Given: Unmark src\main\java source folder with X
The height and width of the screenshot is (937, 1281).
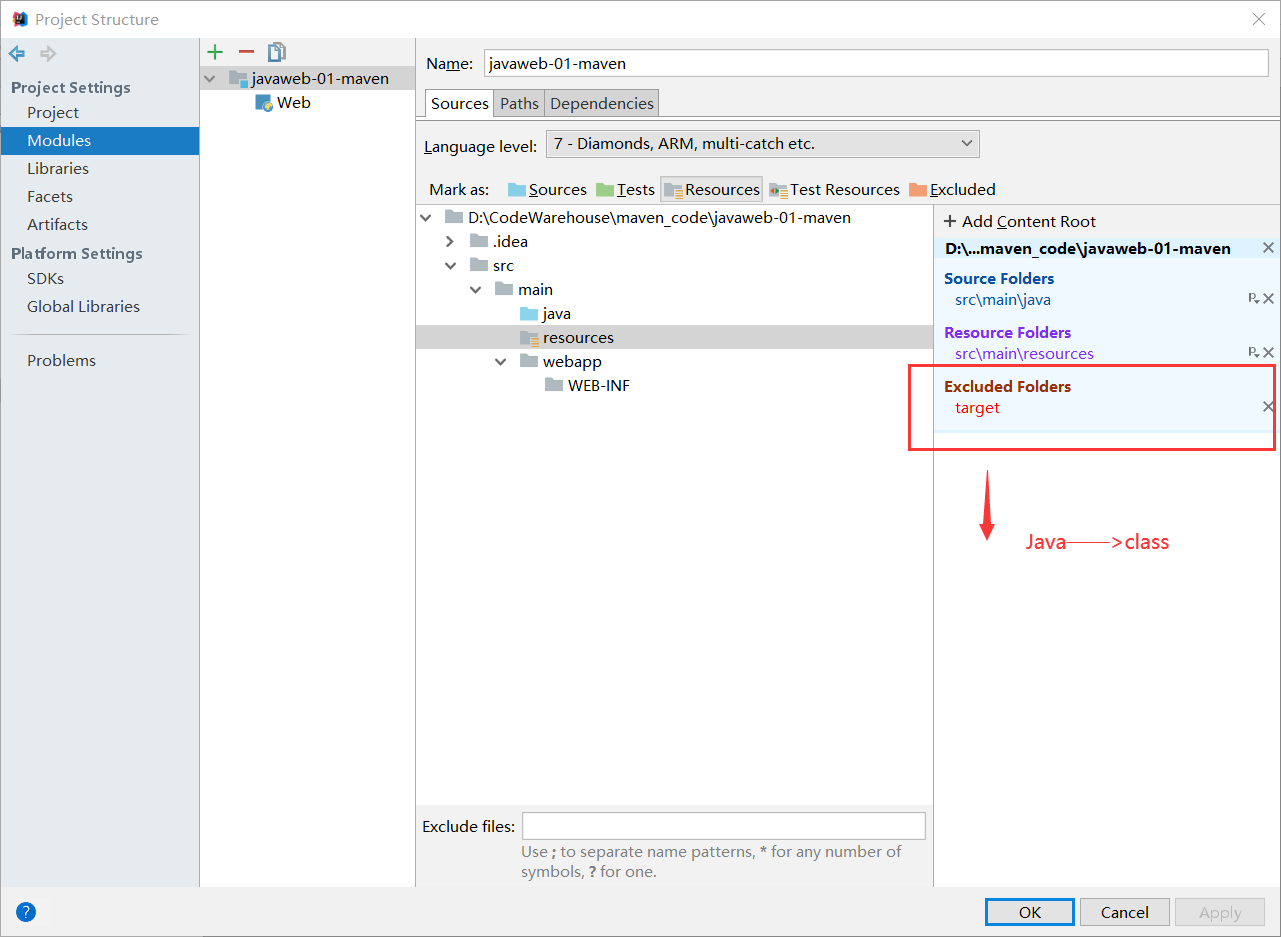Looking at the screenshot, I should point(1268,299).
